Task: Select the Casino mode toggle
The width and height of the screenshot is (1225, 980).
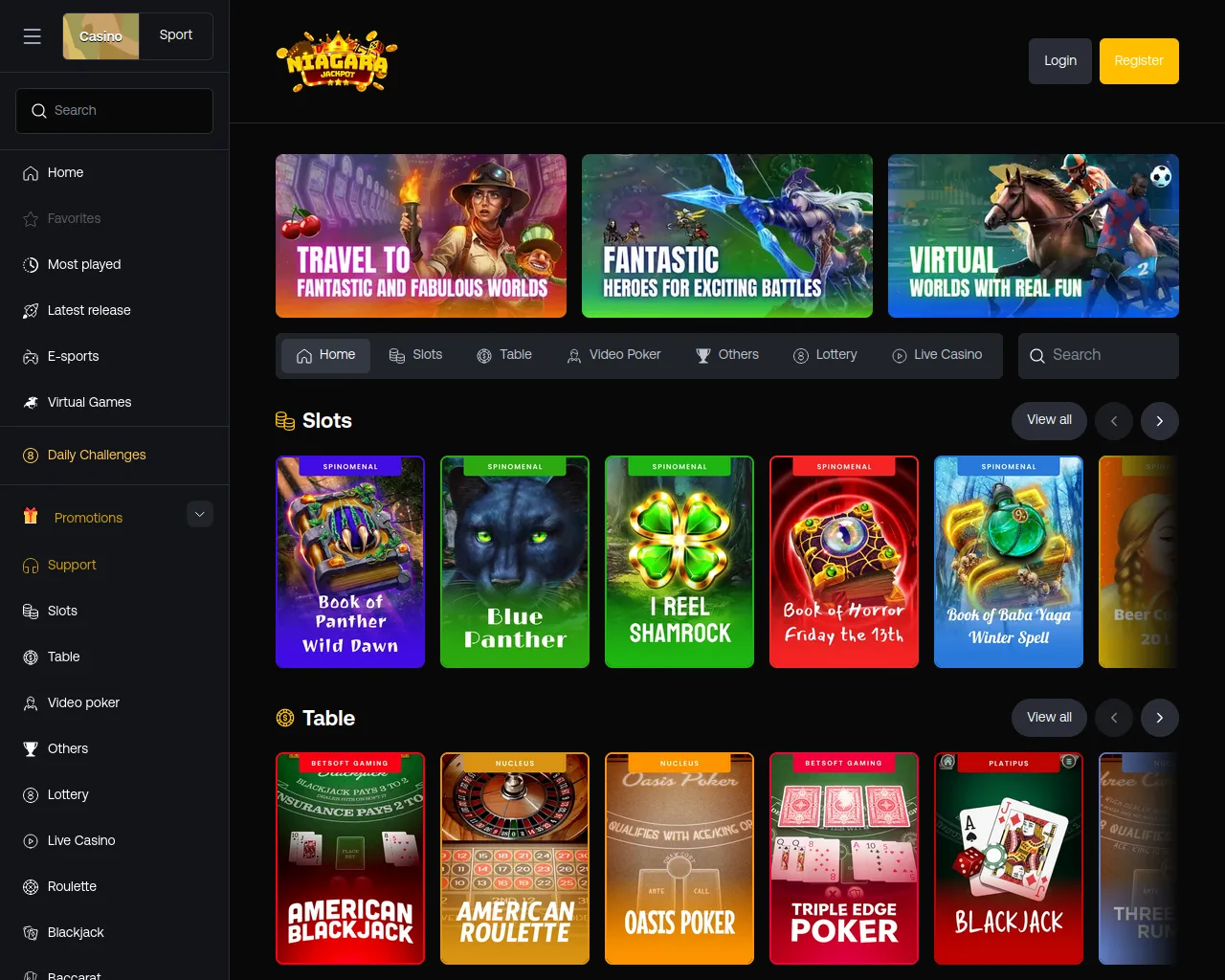Action: point(100,36)
